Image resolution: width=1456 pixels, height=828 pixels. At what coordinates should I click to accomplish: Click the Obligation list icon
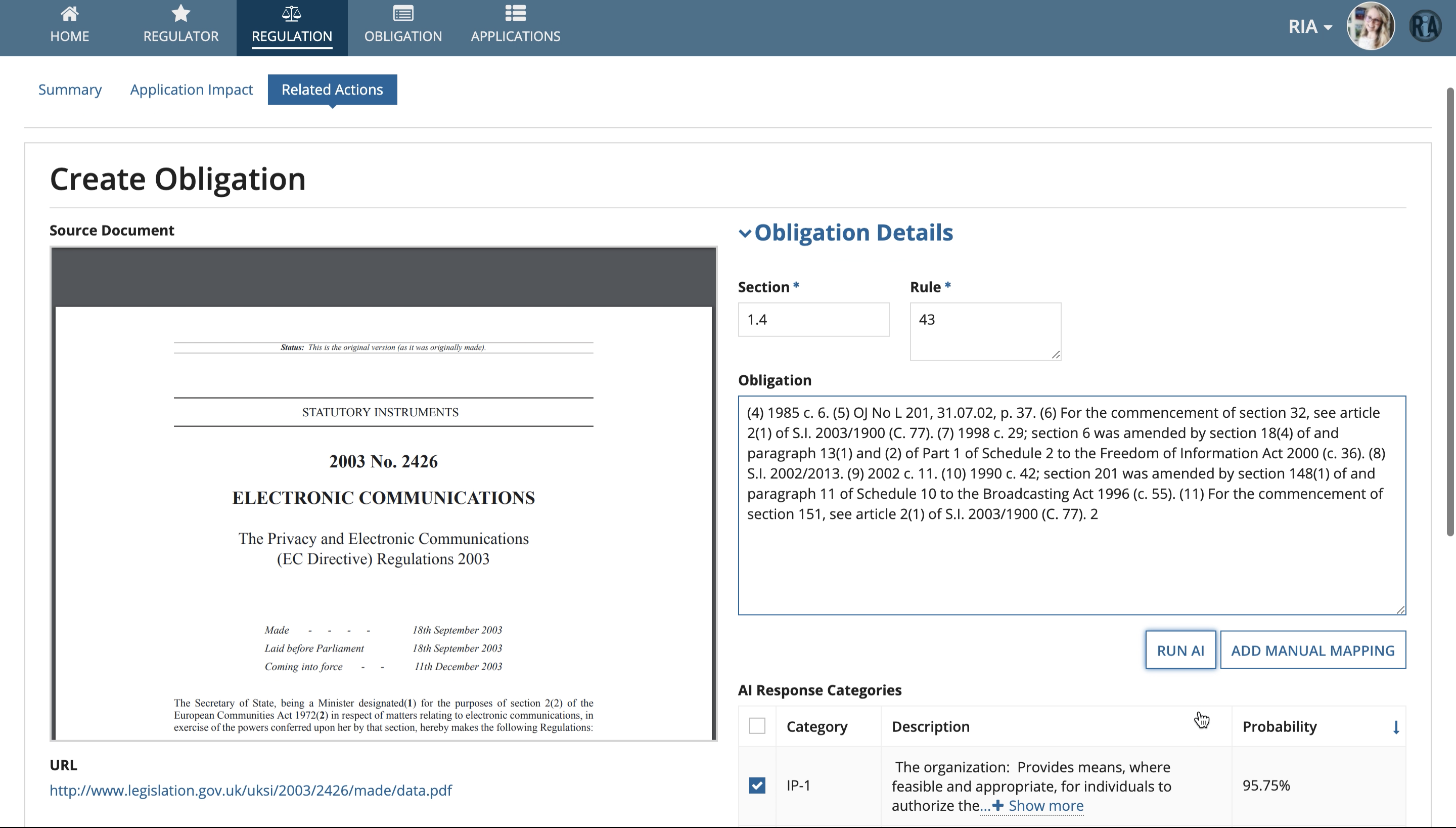click(x=403, y=13)
